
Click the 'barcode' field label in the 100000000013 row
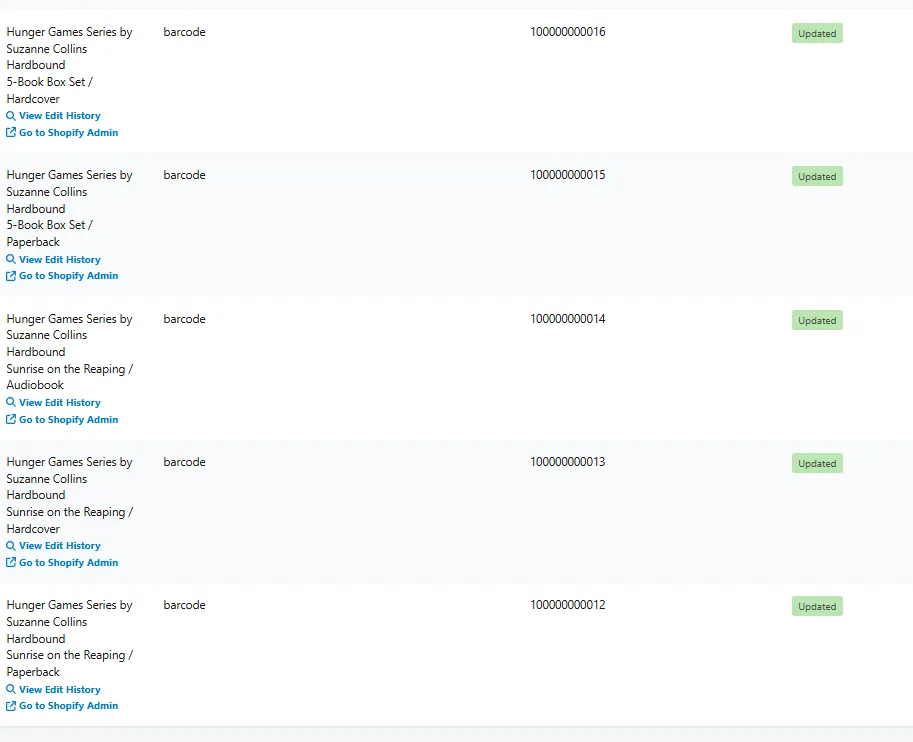pyautogui.click(x=184, y=462)
